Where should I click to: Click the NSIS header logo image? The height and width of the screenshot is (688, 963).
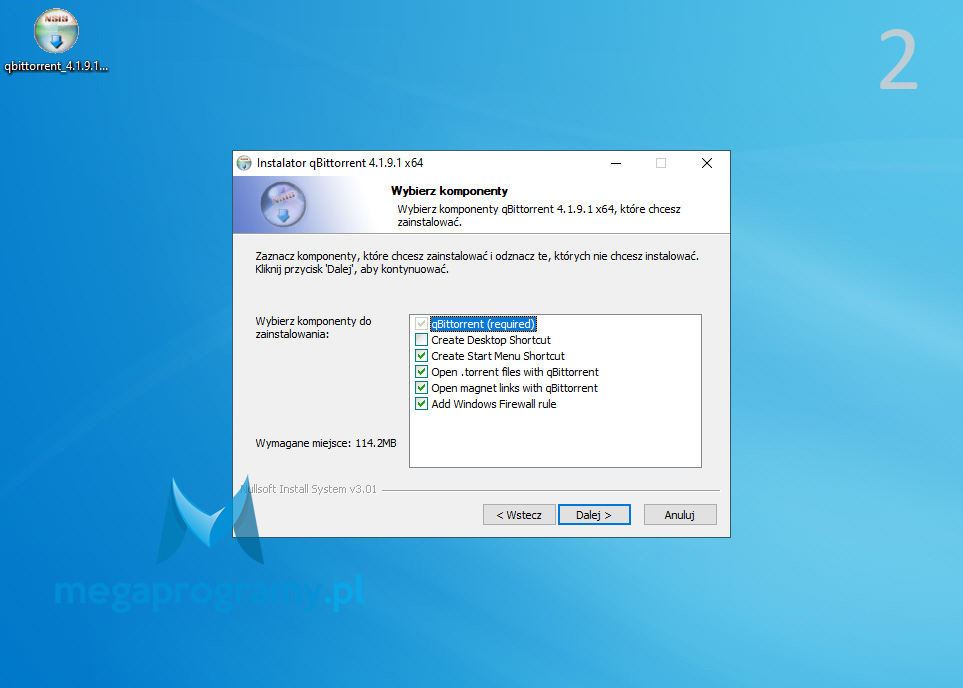283,205
